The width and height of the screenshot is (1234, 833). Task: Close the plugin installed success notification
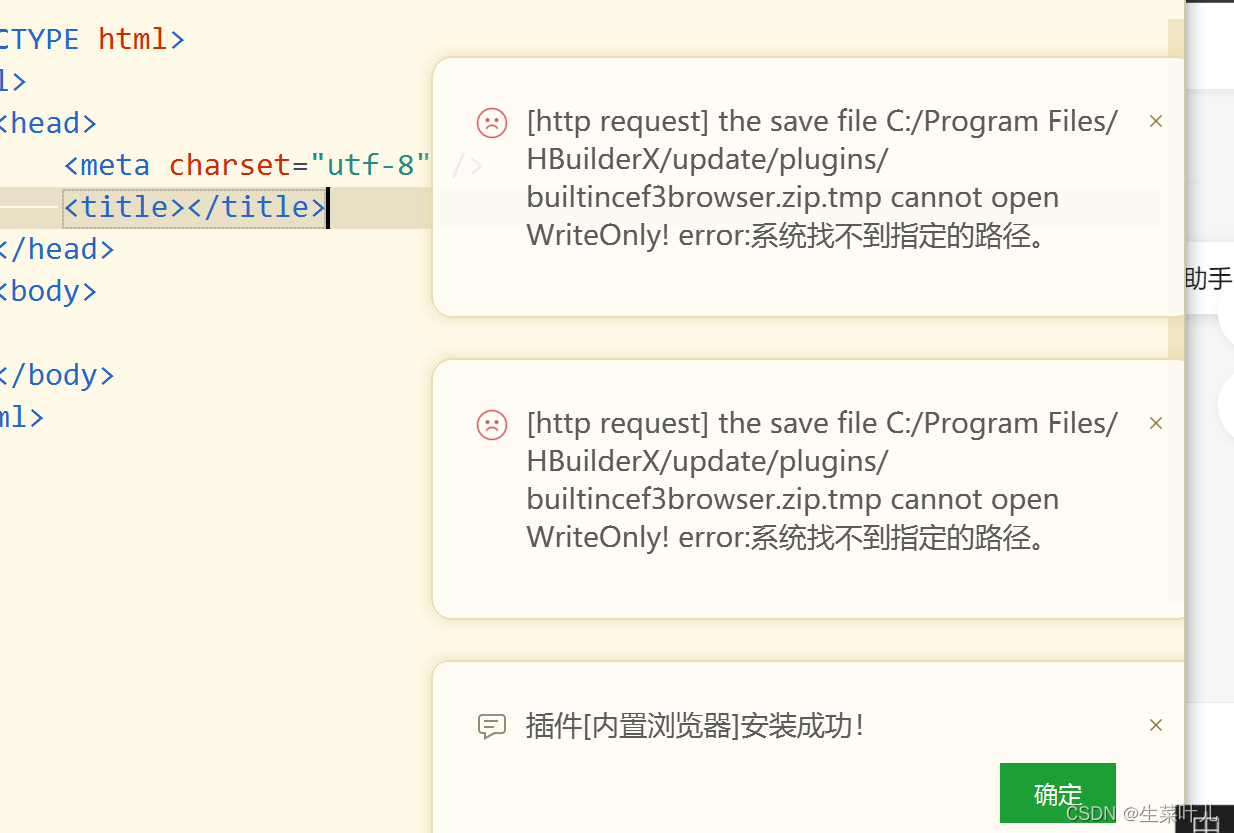coord(1156,726)
